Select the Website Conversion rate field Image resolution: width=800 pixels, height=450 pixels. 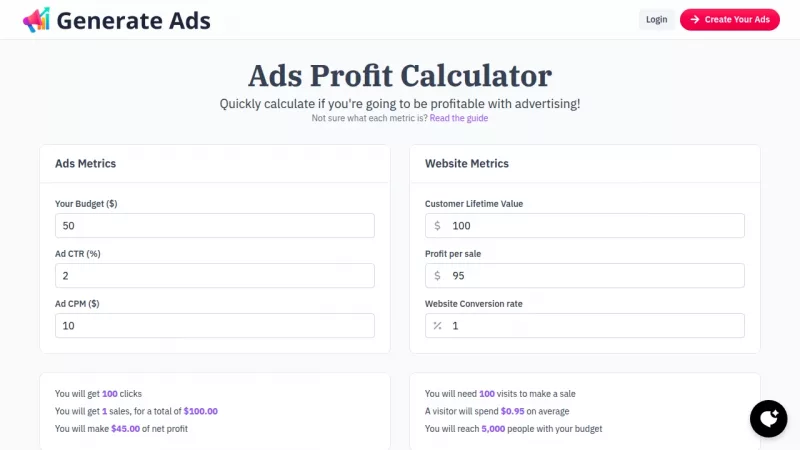tap(595, 326)
